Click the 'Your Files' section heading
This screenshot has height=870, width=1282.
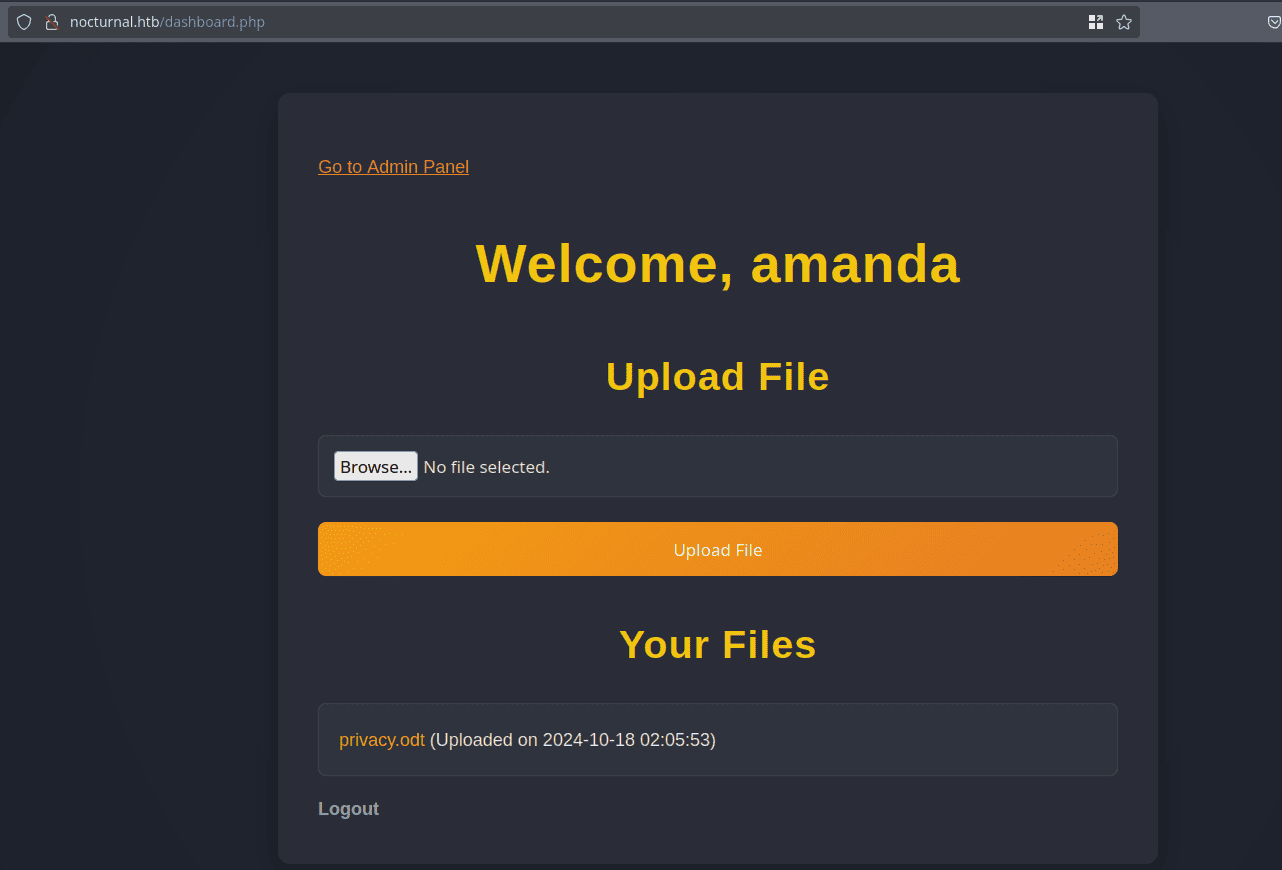point(717,645)
